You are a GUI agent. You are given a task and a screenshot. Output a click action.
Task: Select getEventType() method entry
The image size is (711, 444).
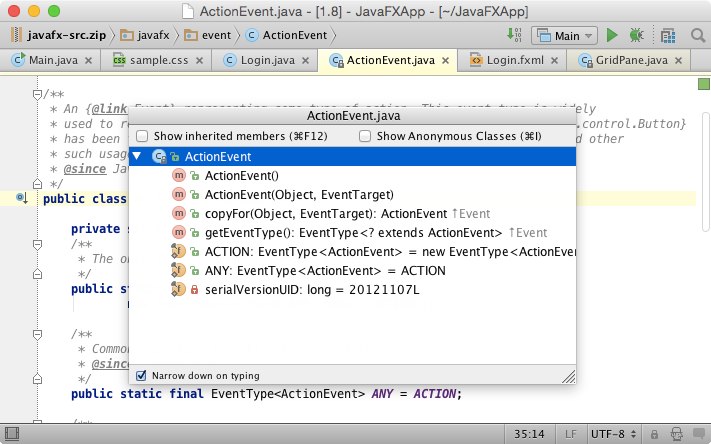pos(354,233)
